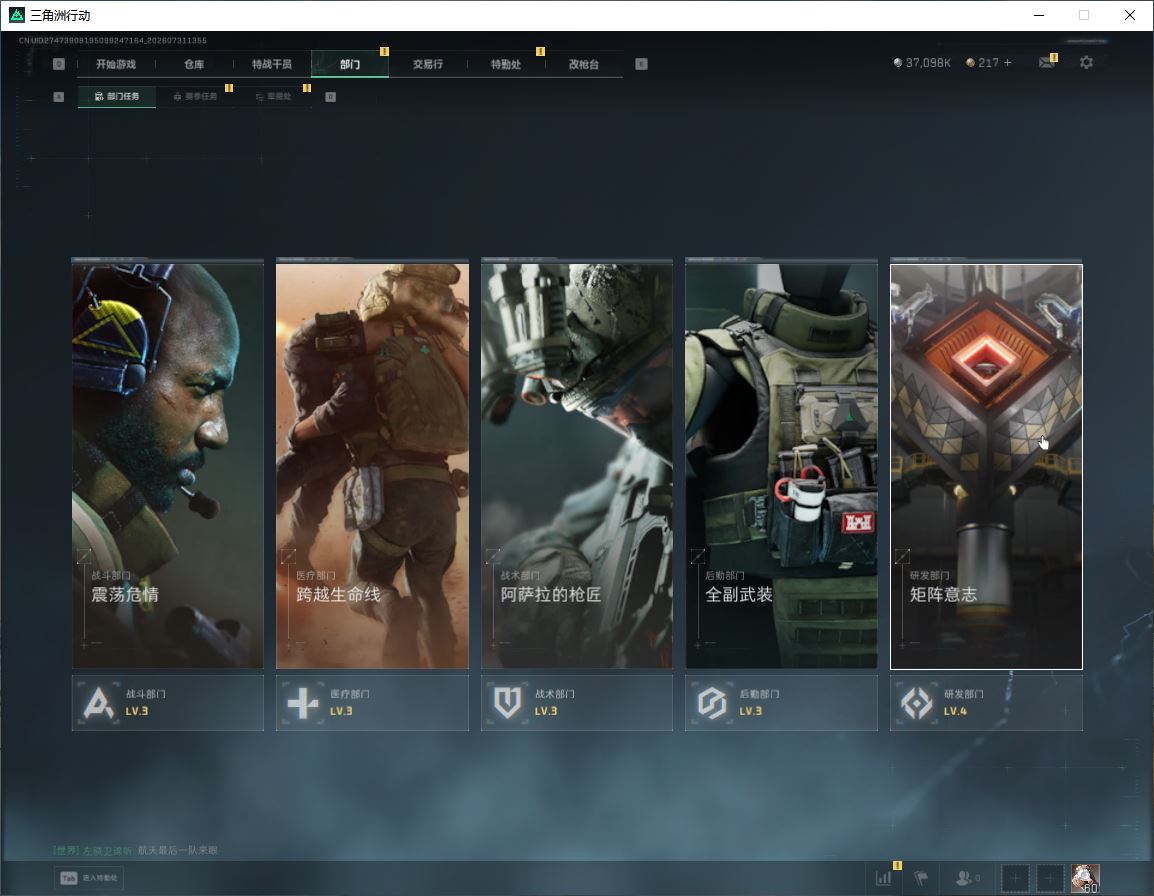Screen dimensions: 1154x896
Task: Switch to the 改枪台 tab
Action: click(x=584, y=64)
